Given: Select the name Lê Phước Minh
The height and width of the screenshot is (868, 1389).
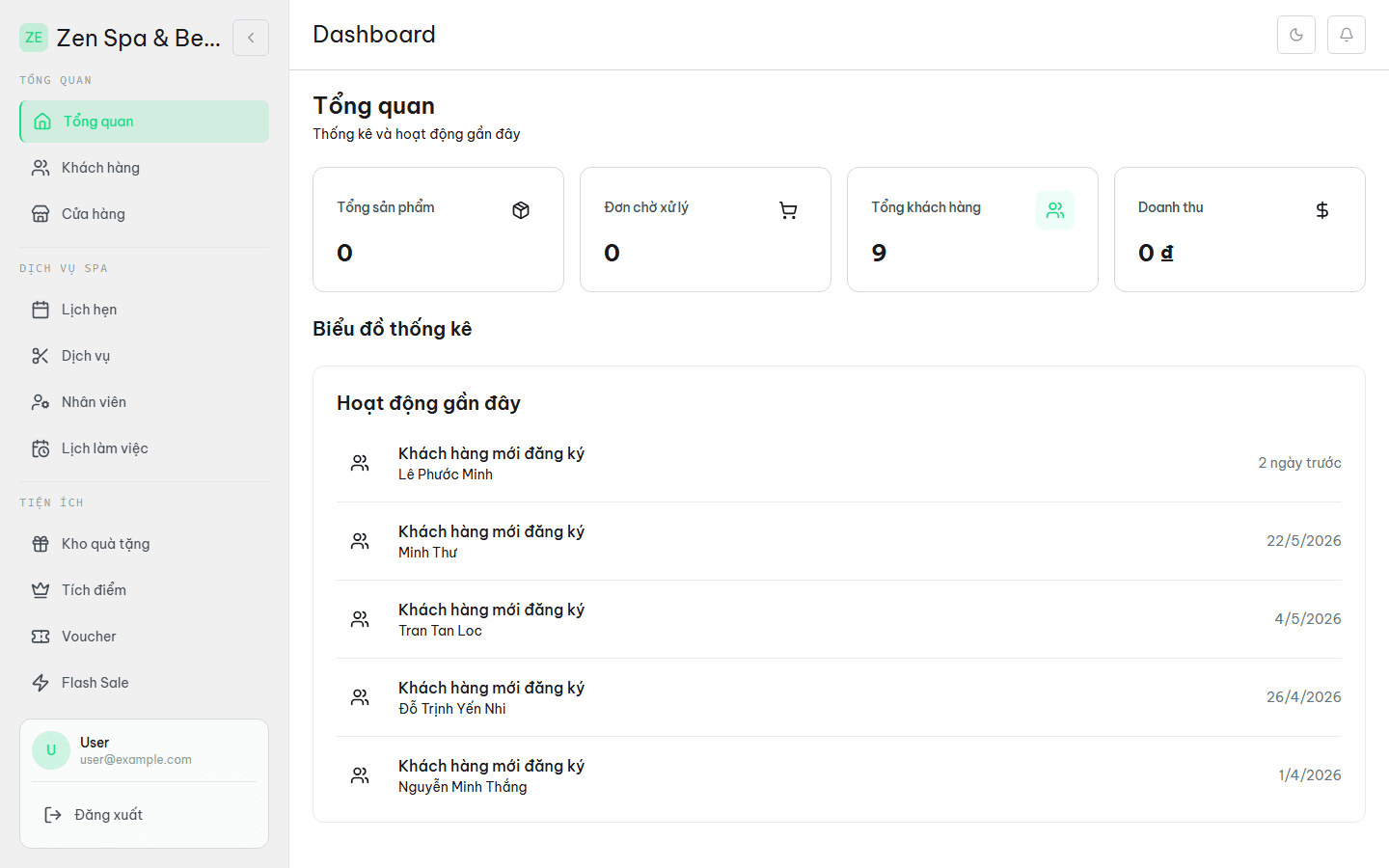Looking at the screenshot, I should pyautogui.click(x=446, y=475).
